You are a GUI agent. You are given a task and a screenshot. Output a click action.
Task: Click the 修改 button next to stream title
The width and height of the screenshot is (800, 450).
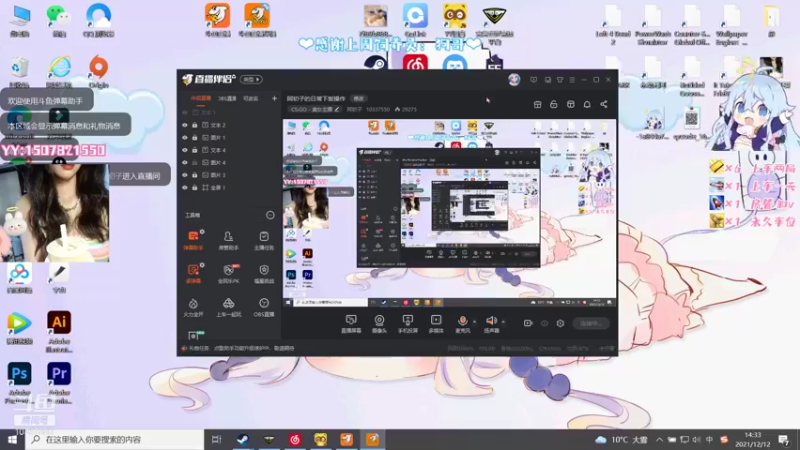click(x=359, y=98)
